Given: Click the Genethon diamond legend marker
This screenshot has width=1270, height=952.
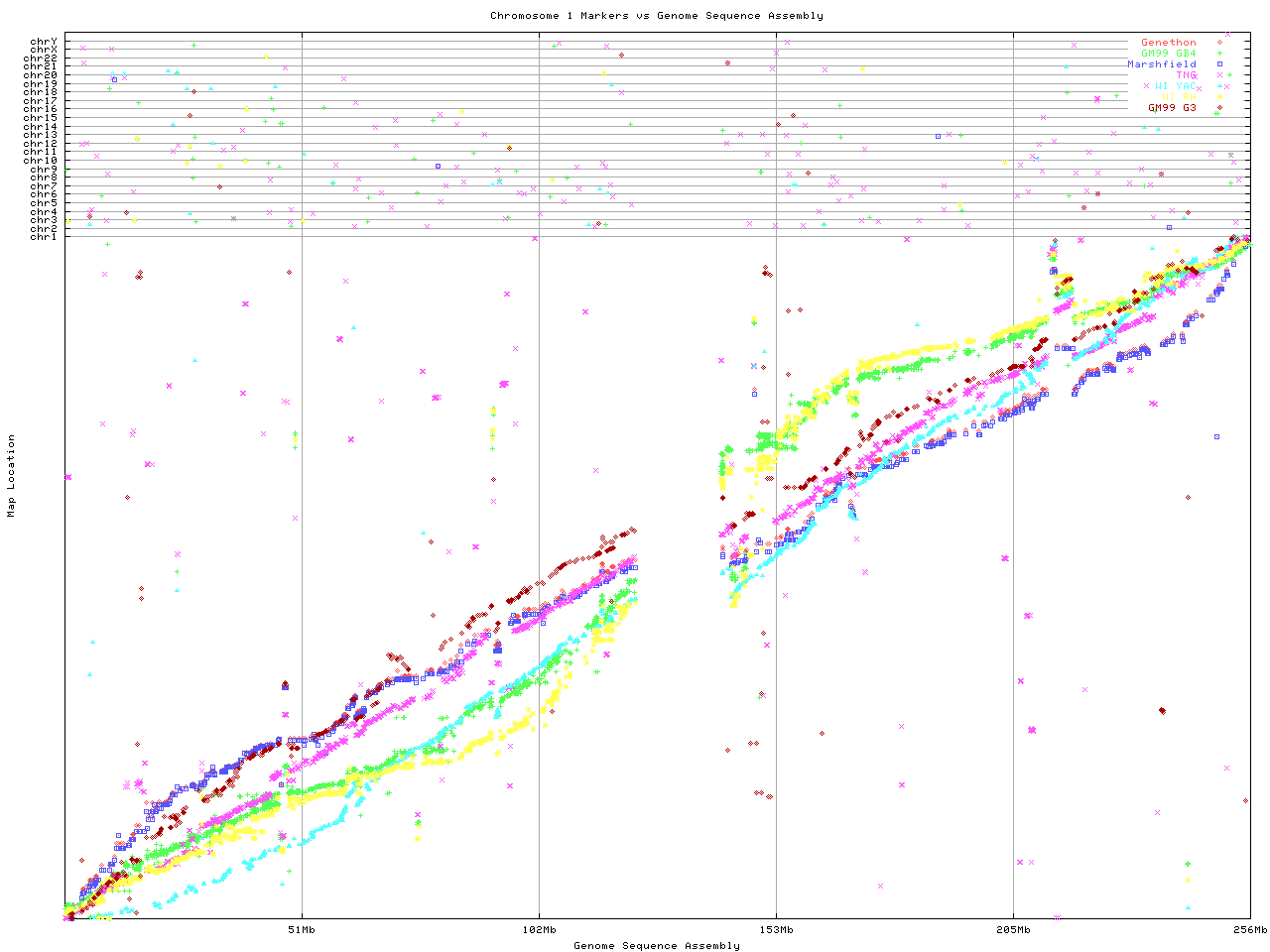Looking at the screenshot, I should (1218, 43).
